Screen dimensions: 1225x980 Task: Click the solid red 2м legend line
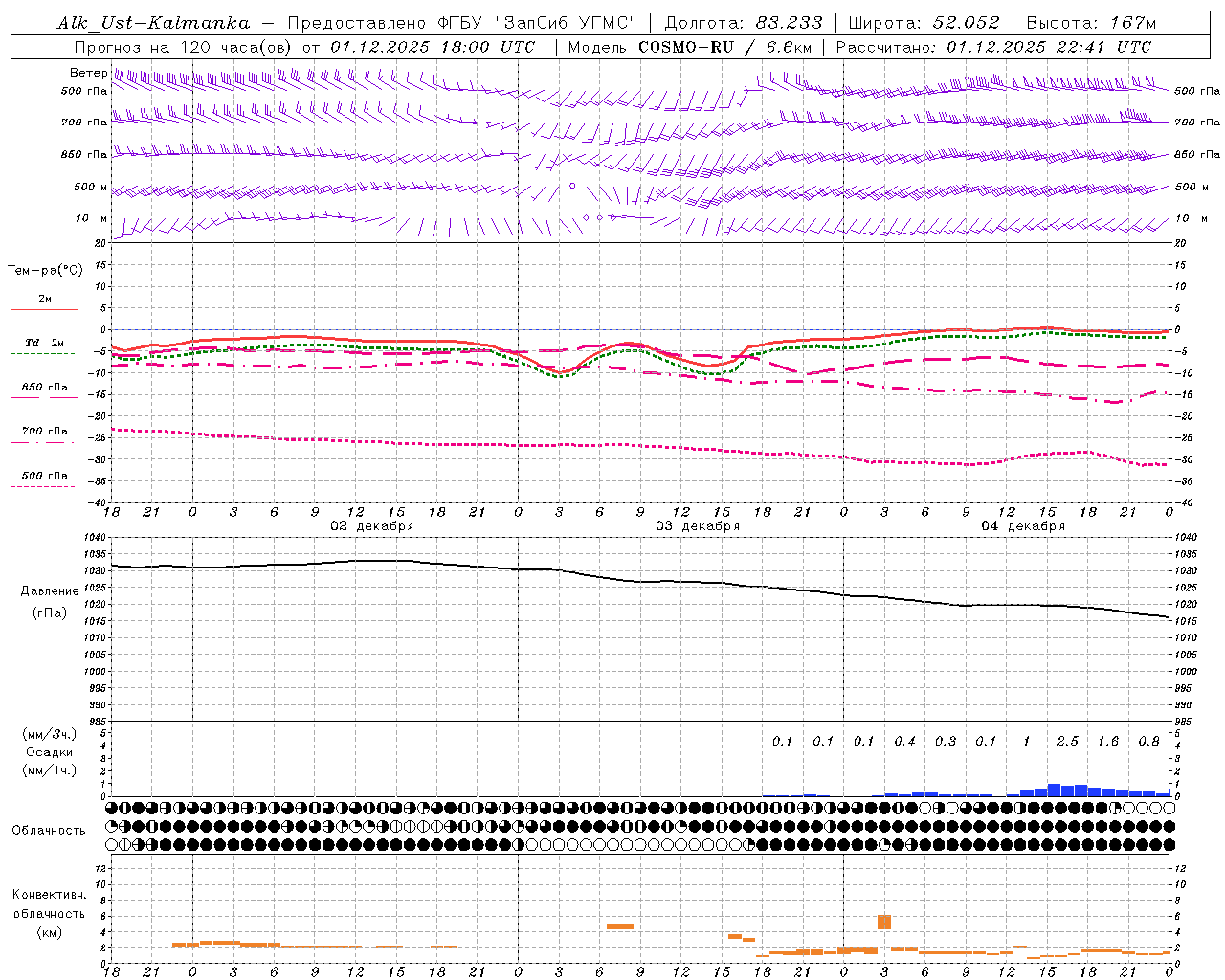point(44,309)
